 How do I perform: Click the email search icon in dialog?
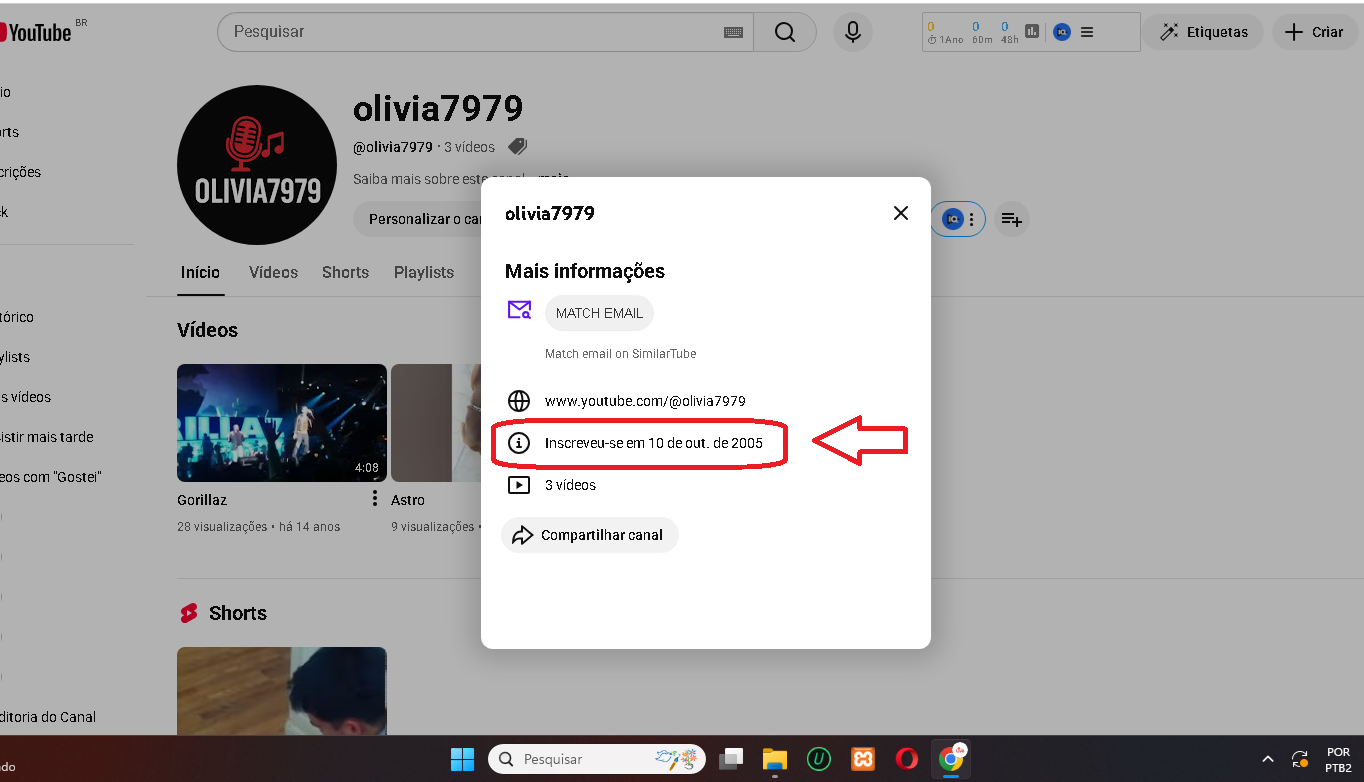[x=519, y=311]
